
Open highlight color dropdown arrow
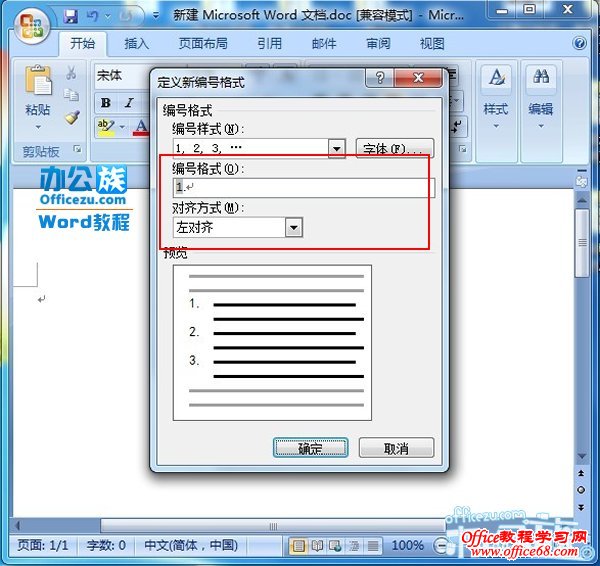click(x=122, y=127)
